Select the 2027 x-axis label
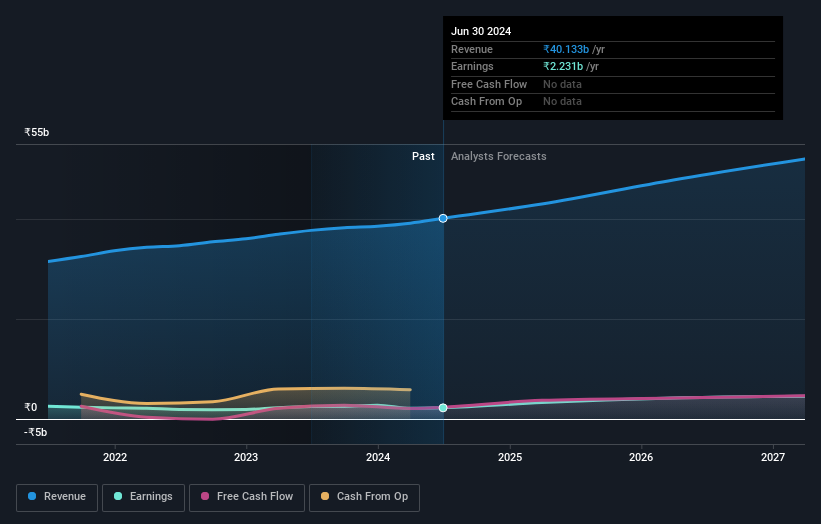The image size is (821, 524). click(773, 458)
